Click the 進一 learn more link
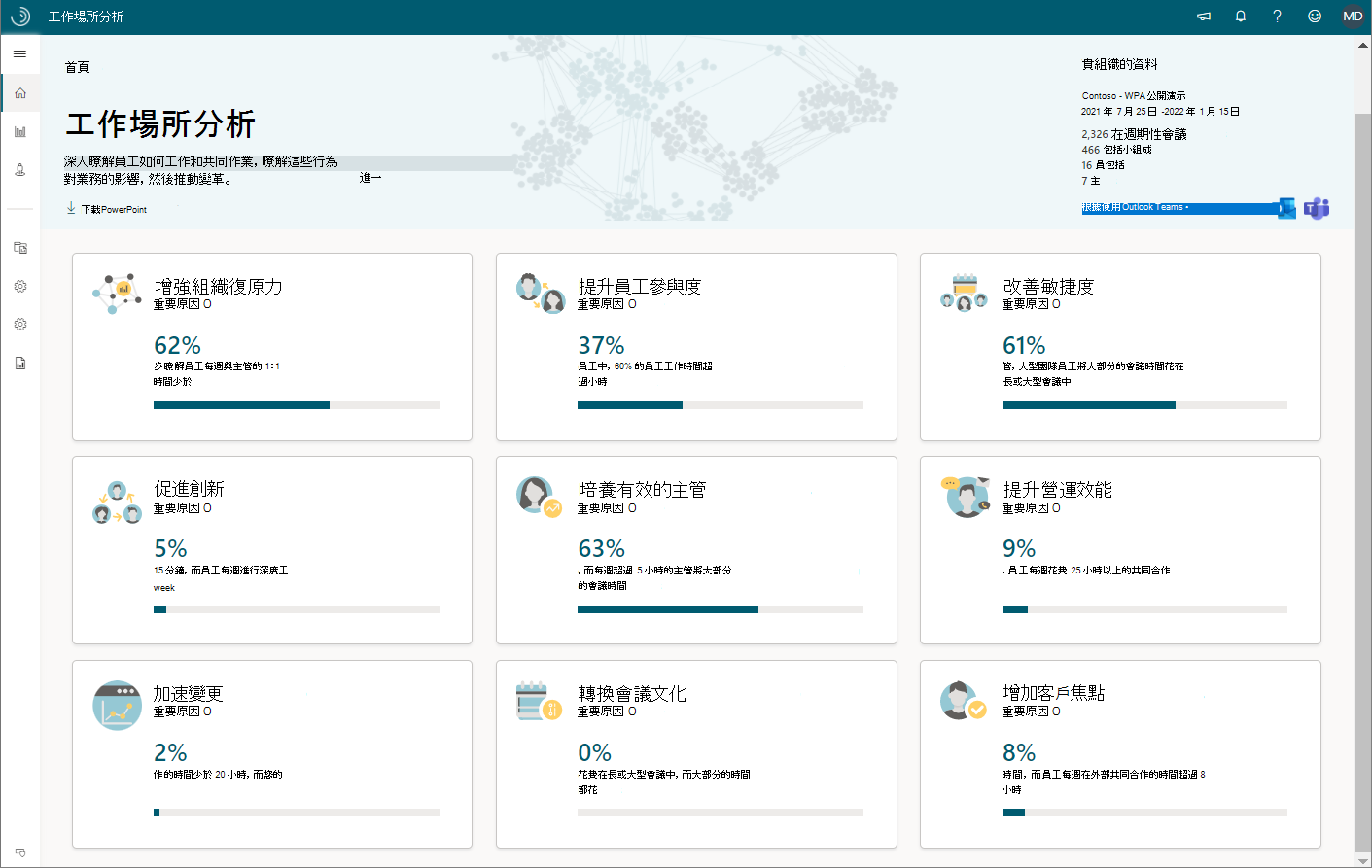1372x868 pixels. (370, 178)
